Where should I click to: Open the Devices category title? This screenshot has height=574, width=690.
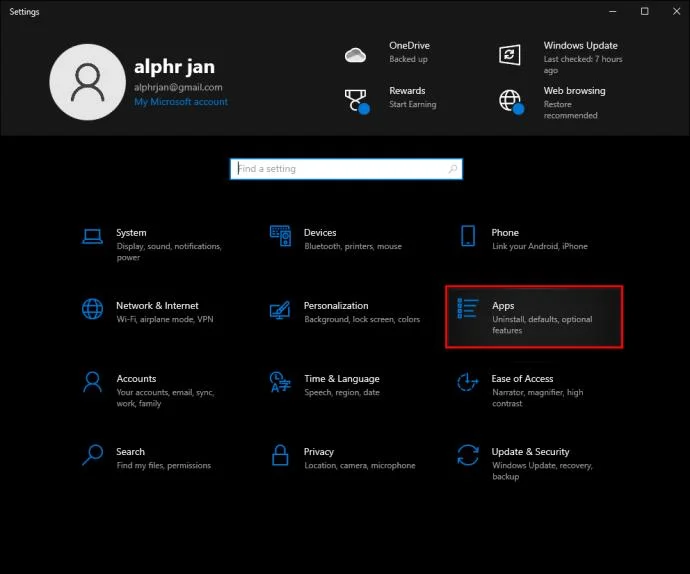(320, 232)
